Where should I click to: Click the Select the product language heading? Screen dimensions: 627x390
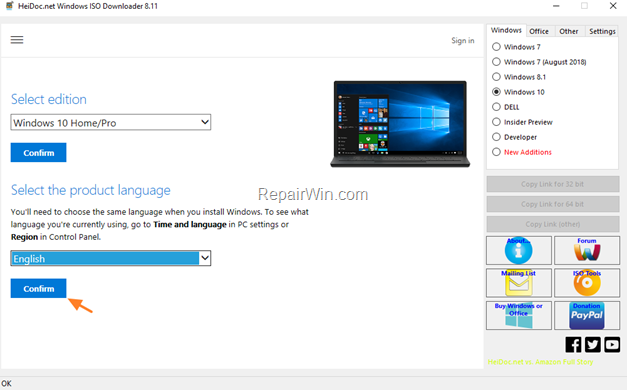coord(91,190)
